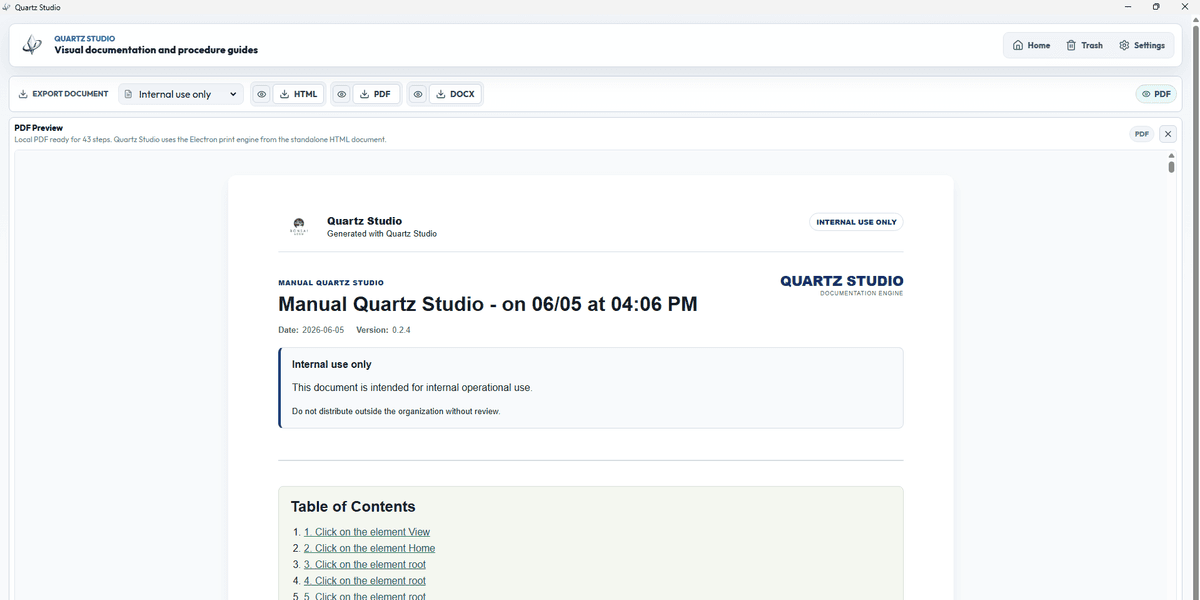1200x600 pixels.
Task: Click 'Visual documentation and procedure guides' tagline
Action: point(156,50)
